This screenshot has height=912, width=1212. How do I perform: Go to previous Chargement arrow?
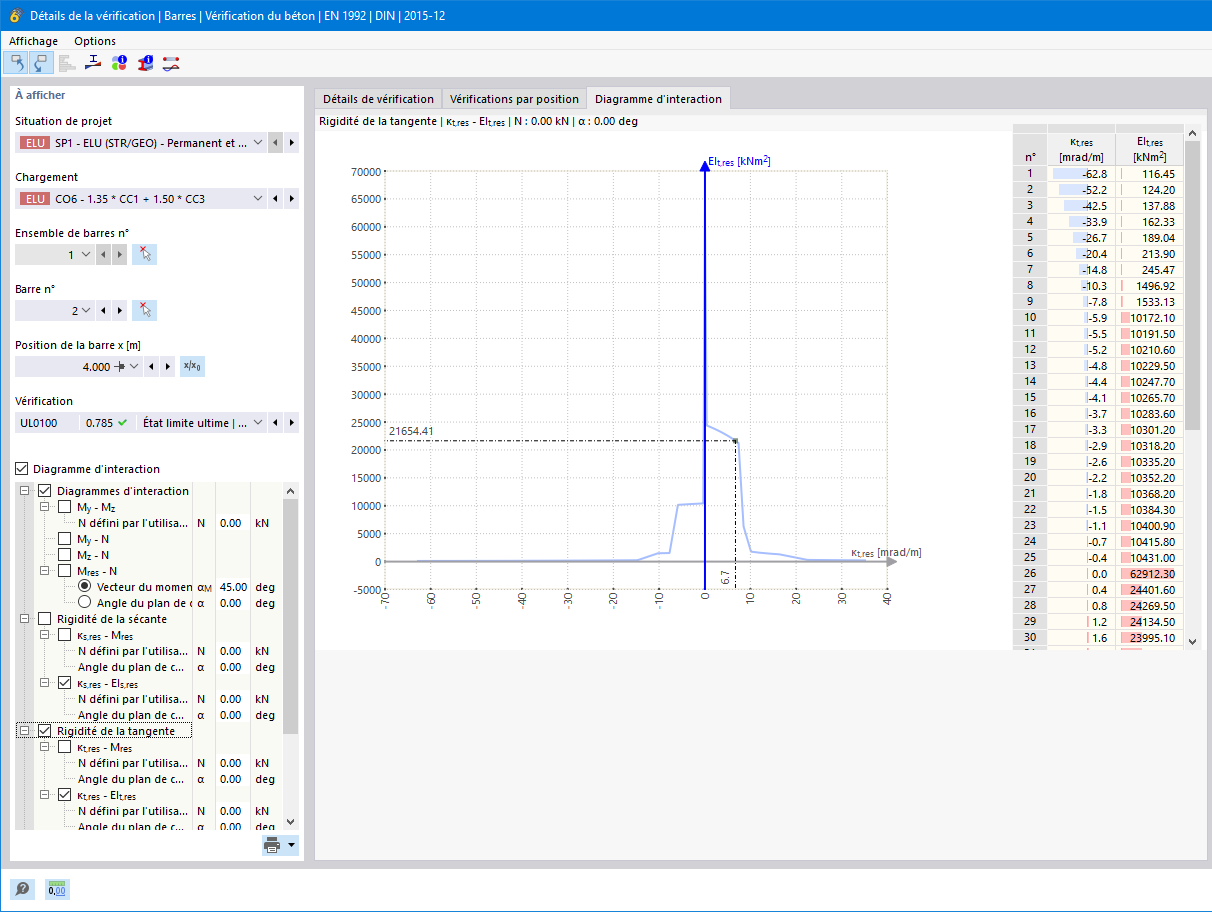276,199
